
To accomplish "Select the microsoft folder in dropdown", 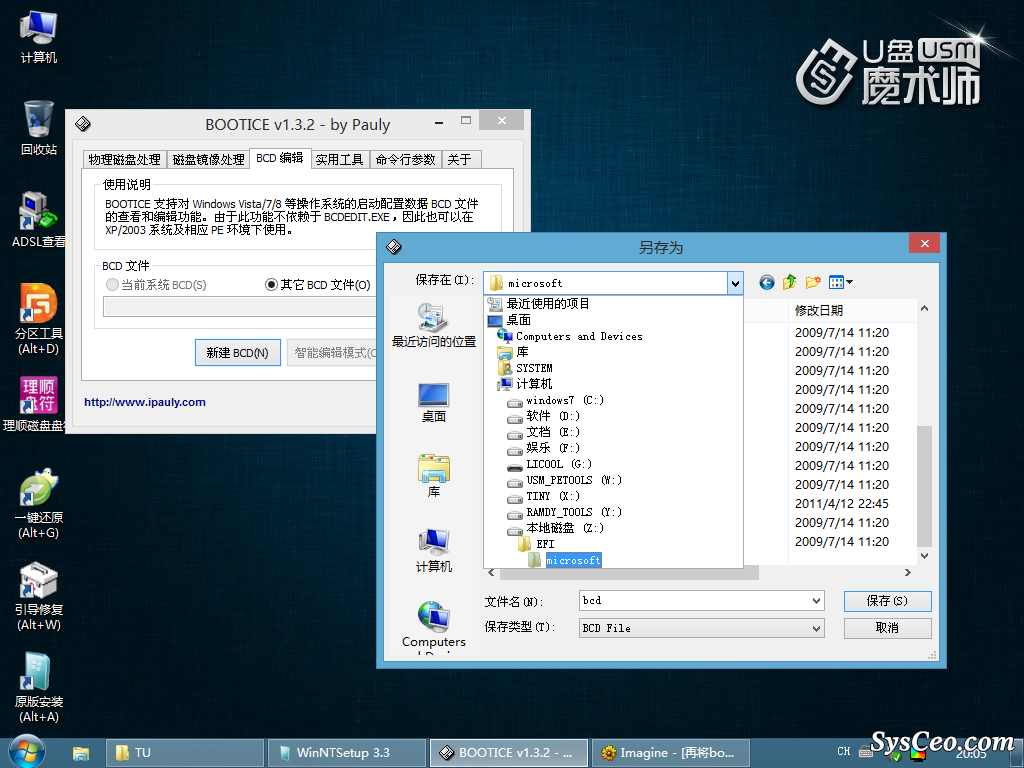I will 565,560.
